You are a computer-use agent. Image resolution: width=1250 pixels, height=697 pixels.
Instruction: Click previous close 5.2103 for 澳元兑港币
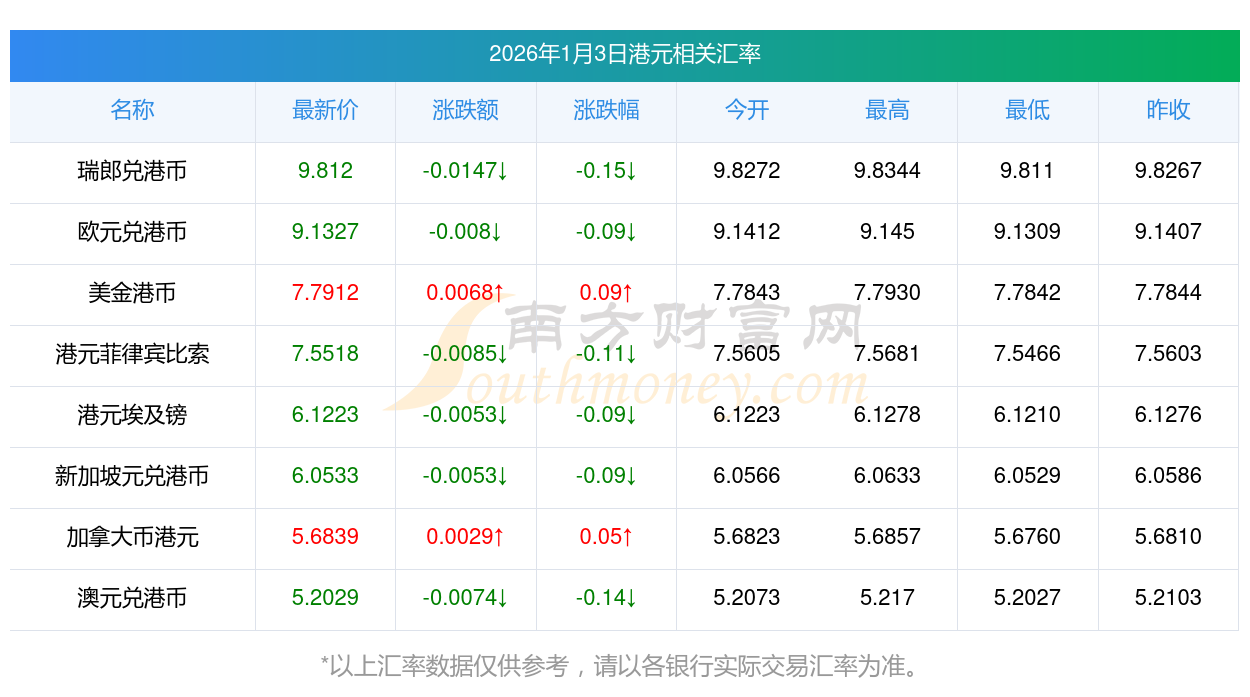[x=1168, y=598]
